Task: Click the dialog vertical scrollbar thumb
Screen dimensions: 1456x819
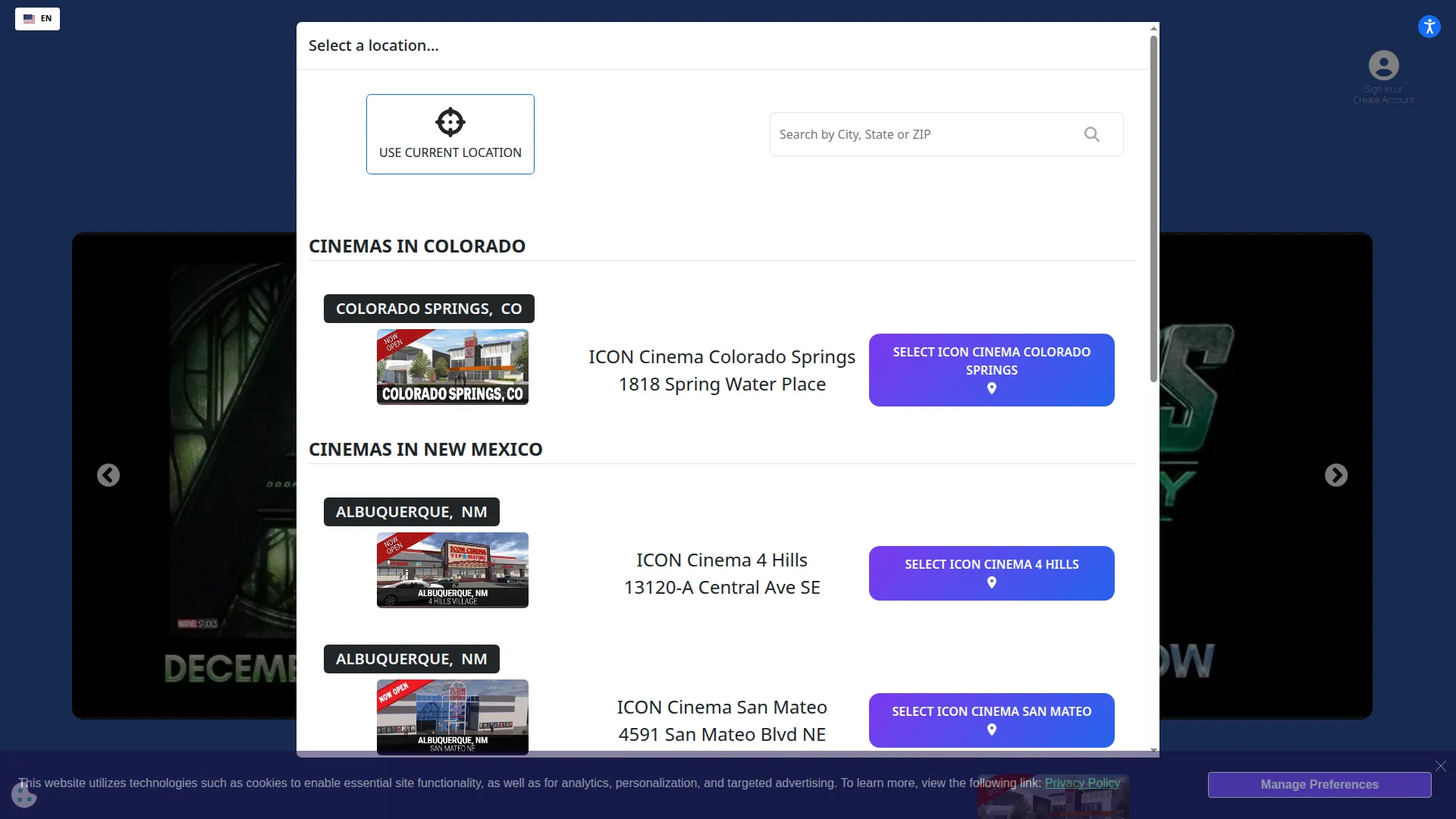Action: point(1153,209)
